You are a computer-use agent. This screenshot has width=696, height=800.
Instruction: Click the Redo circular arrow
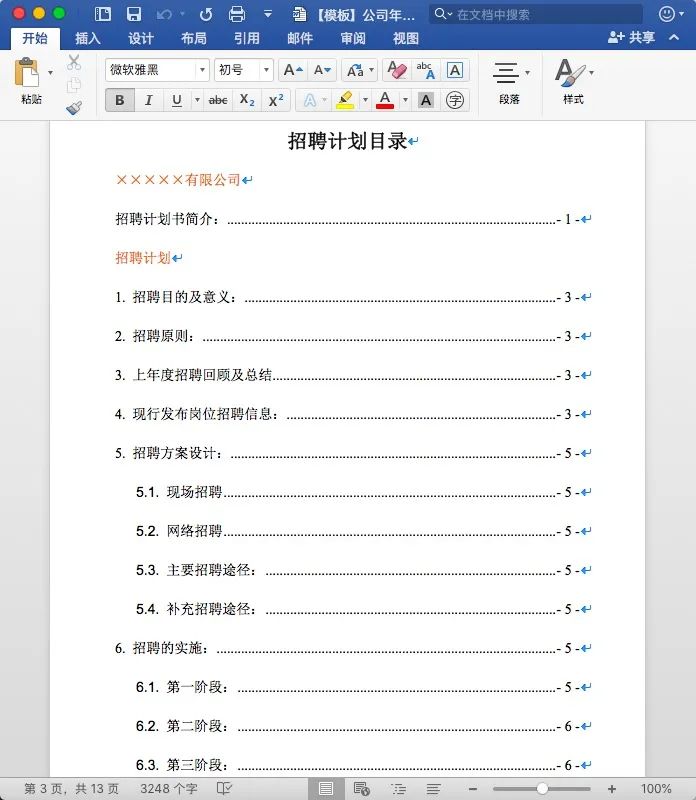pos(206,14)
